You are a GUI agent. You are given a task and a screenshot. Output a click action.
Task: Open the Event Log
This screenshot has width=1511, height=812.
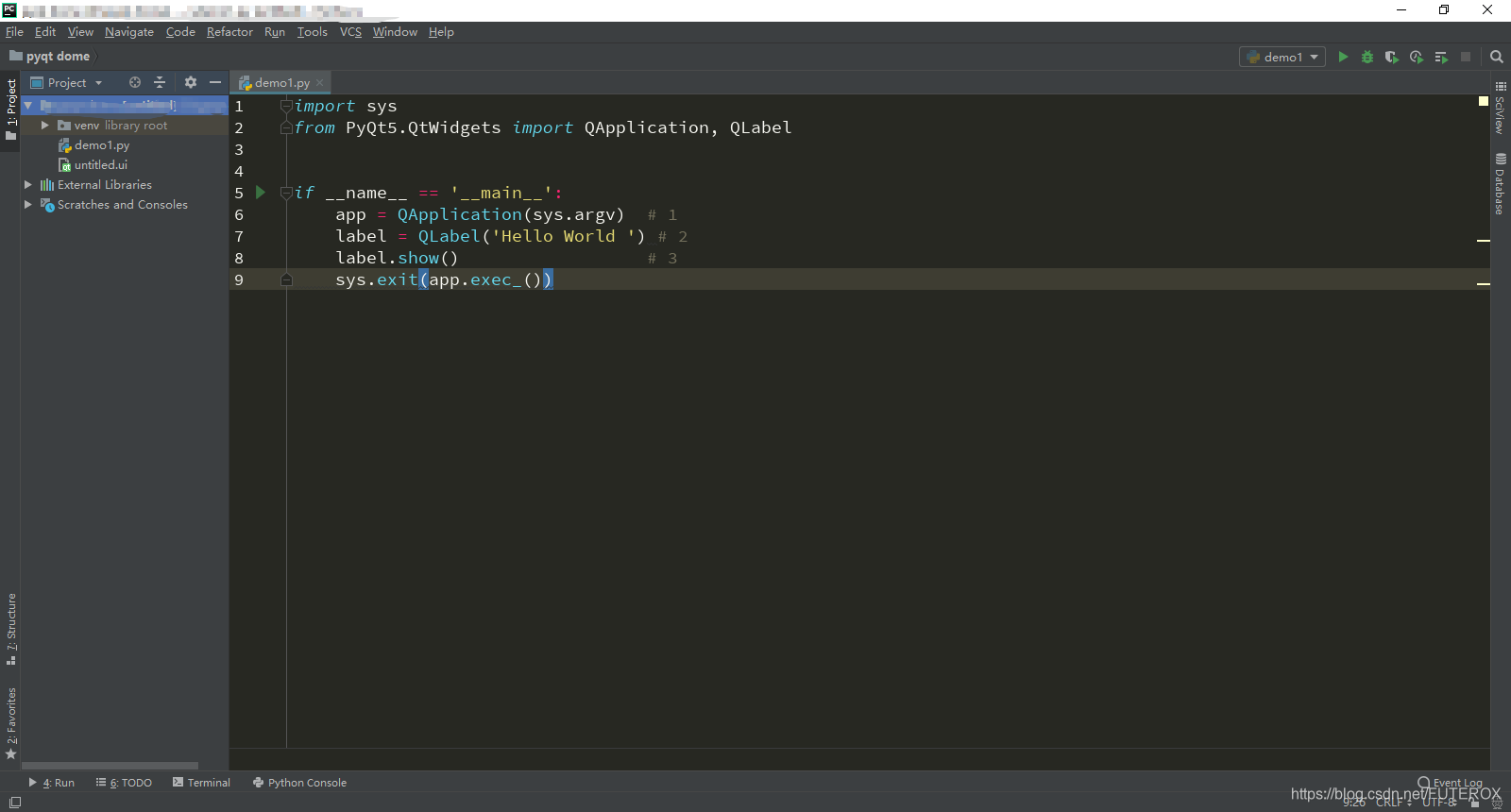(x=1451, y=783)
